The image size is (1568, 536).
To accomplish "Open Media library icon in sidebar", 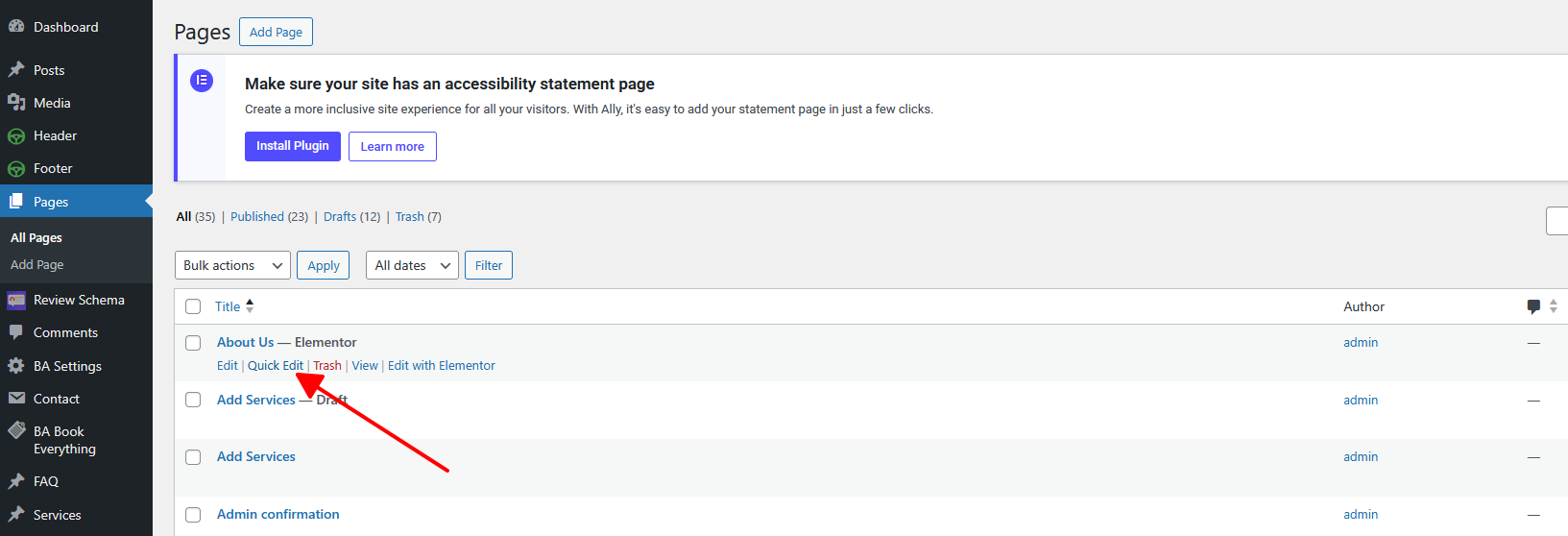I will 16,103.
